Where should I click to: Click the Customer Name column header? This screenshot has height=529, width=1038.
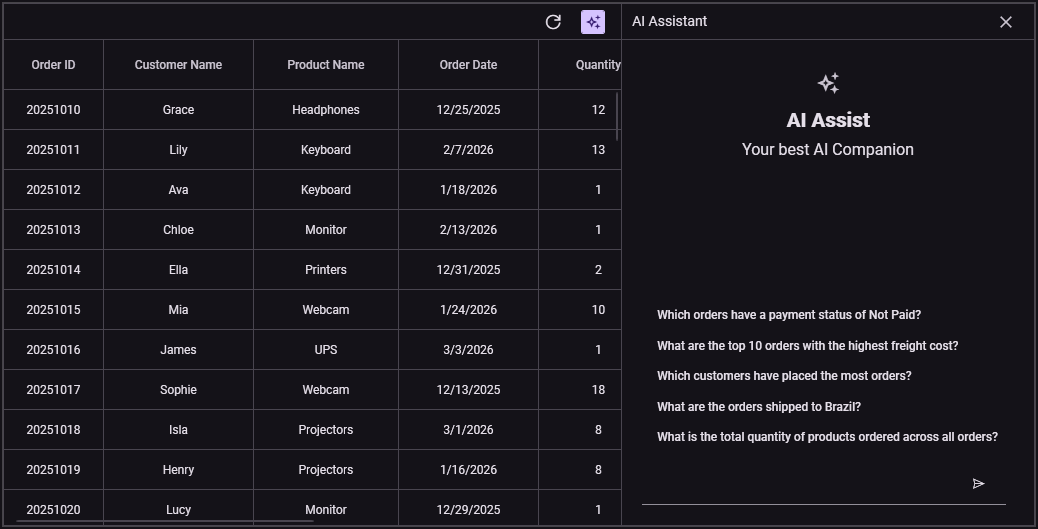[x=178, y=65]
